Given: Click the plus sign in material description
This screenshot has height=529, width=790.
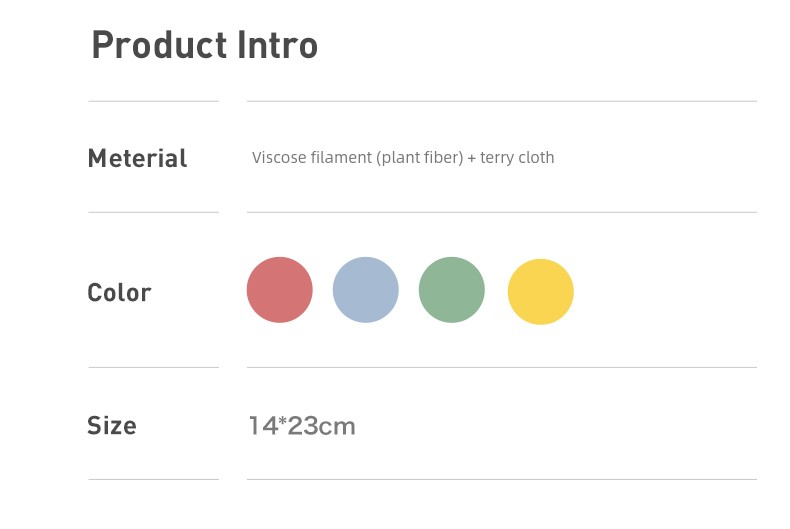Looking at the screenshot, I should [x=472, y=158].
